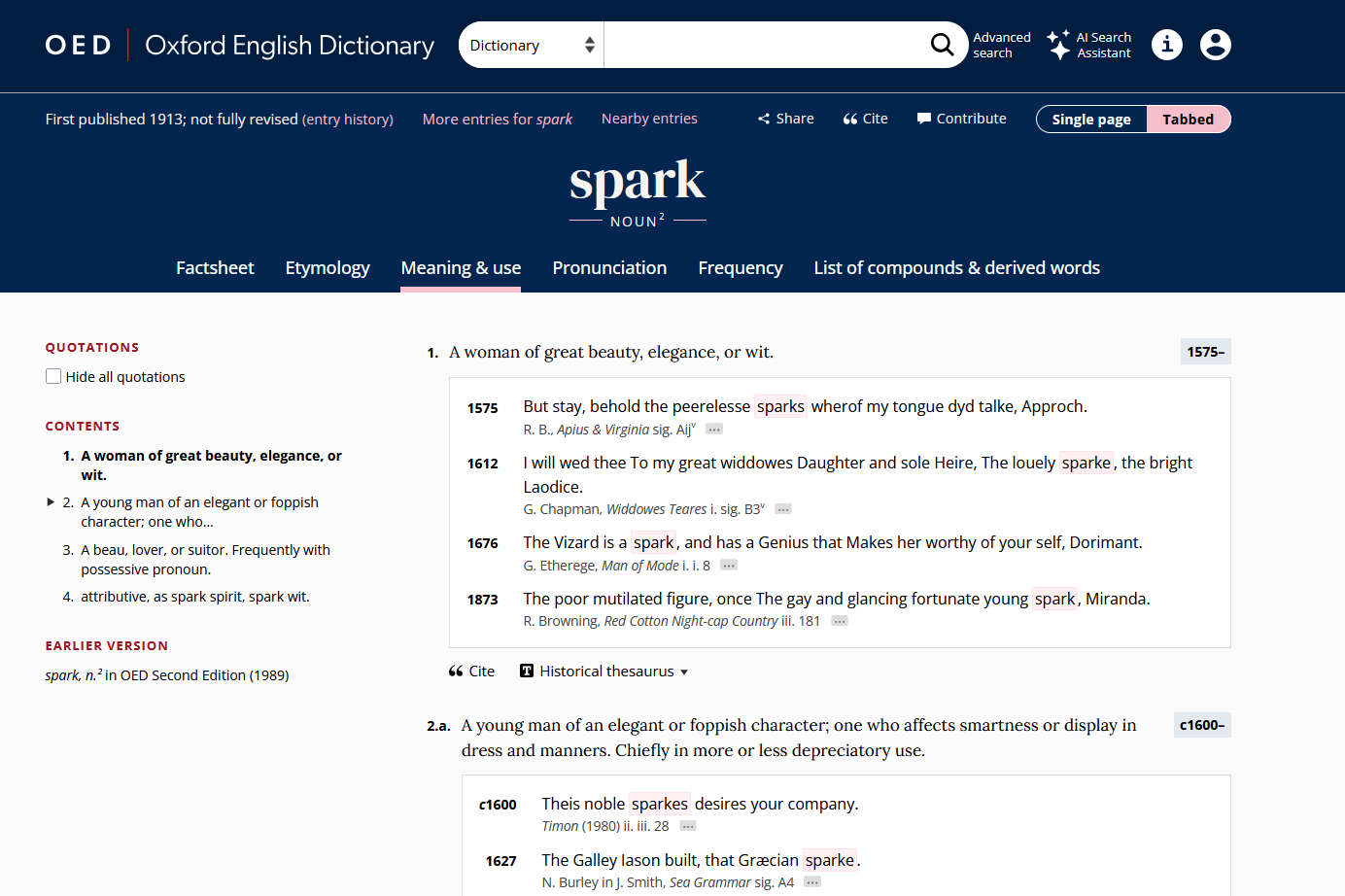Click quotation year 1575

coord(483,408)
